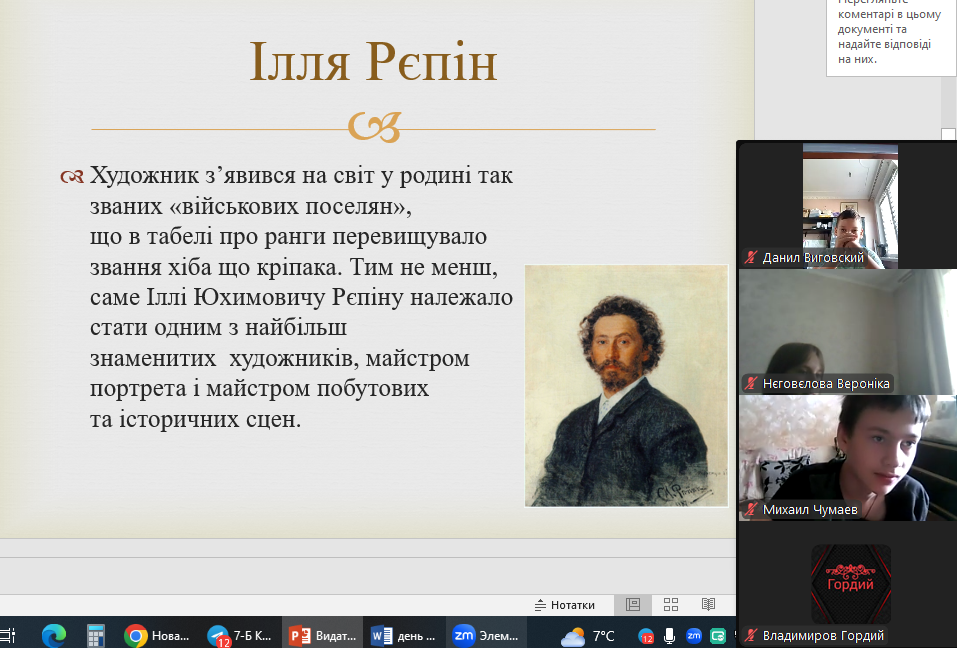Viewport: 957px width, 648px height.
Task: Click muted mic icon beside Михаил Чумаев
Action: coord(751,509)
